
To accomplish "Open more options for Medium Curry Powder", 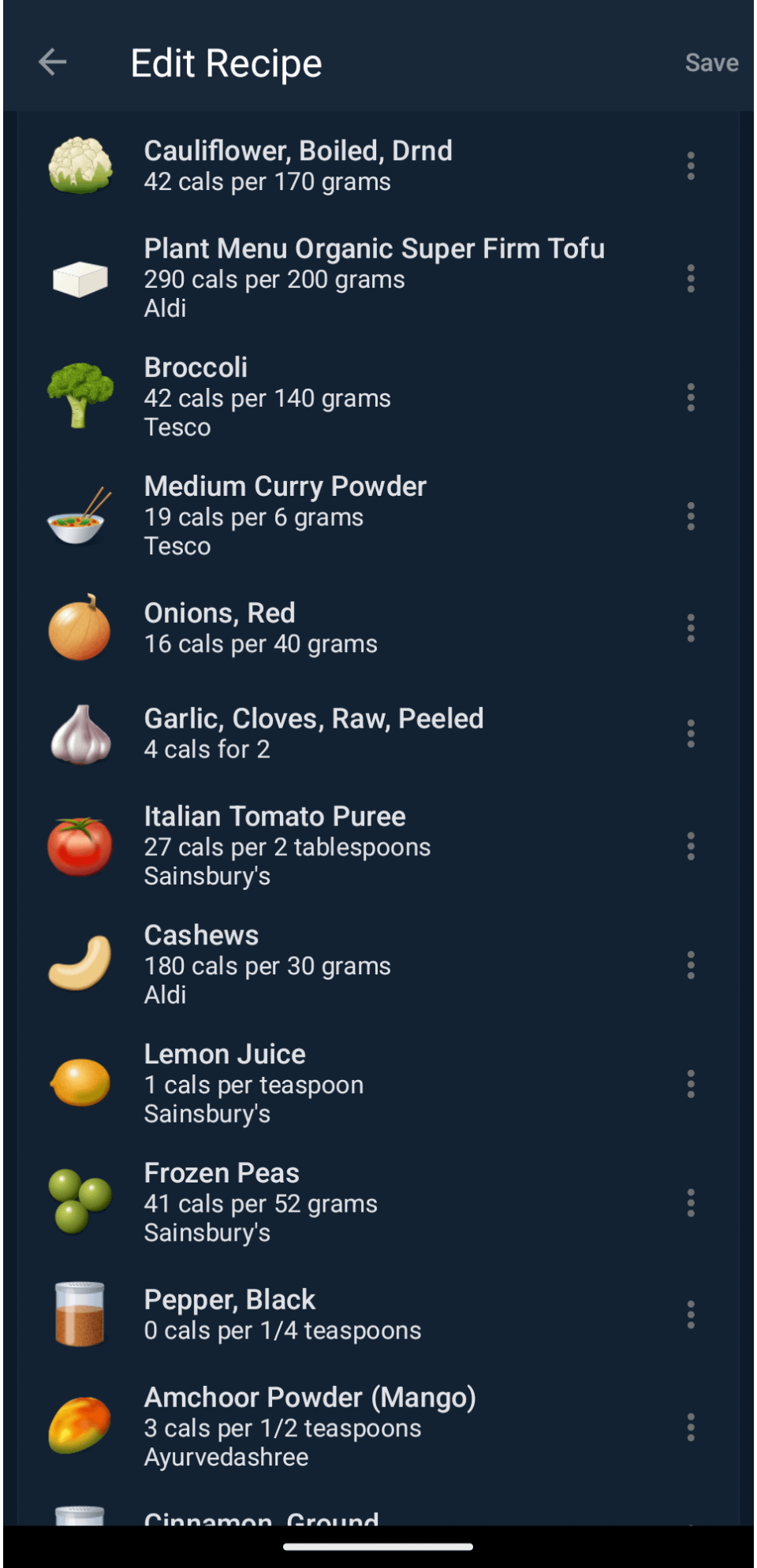I will pyautogui.click(x=691, y=516).
